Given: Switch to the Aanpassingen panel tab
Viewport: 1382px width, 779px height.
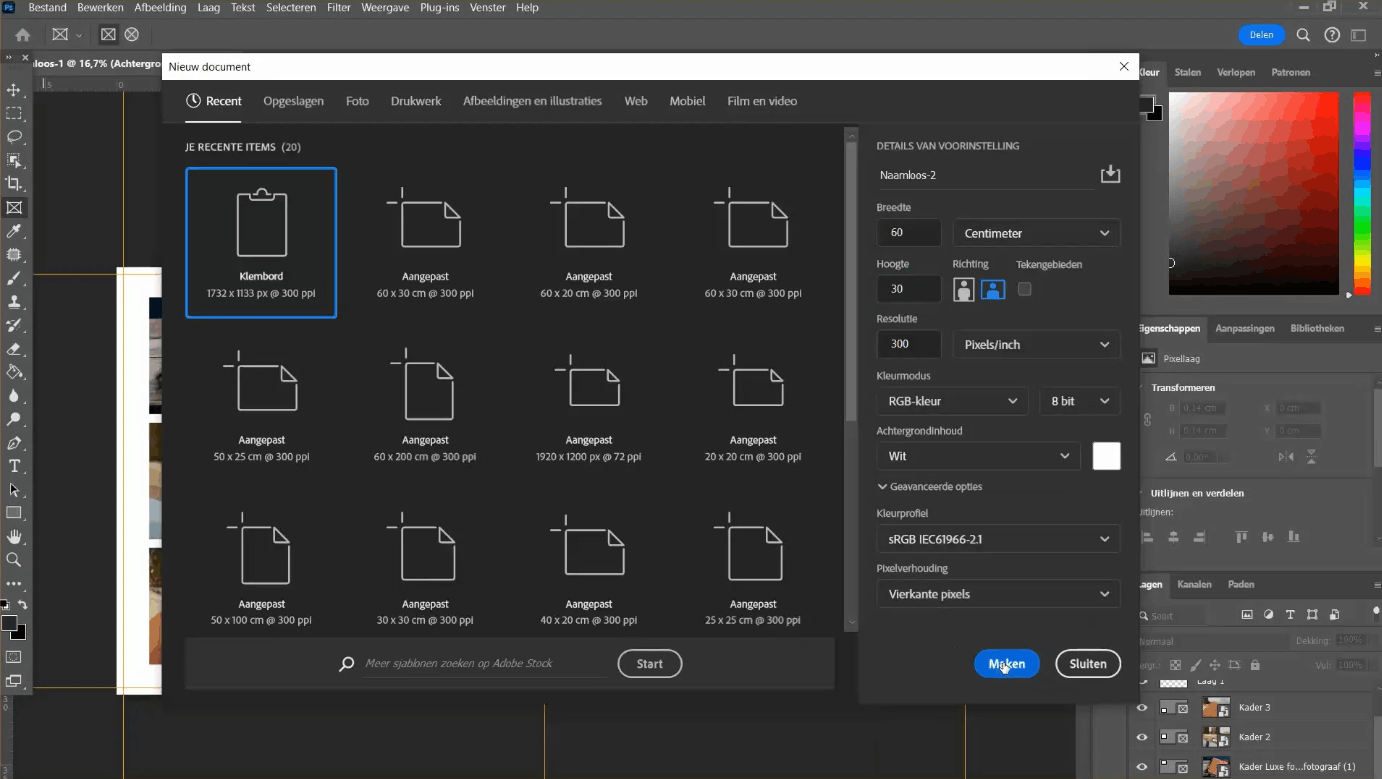Looking at the screenshot, I should click(1245, 328).
